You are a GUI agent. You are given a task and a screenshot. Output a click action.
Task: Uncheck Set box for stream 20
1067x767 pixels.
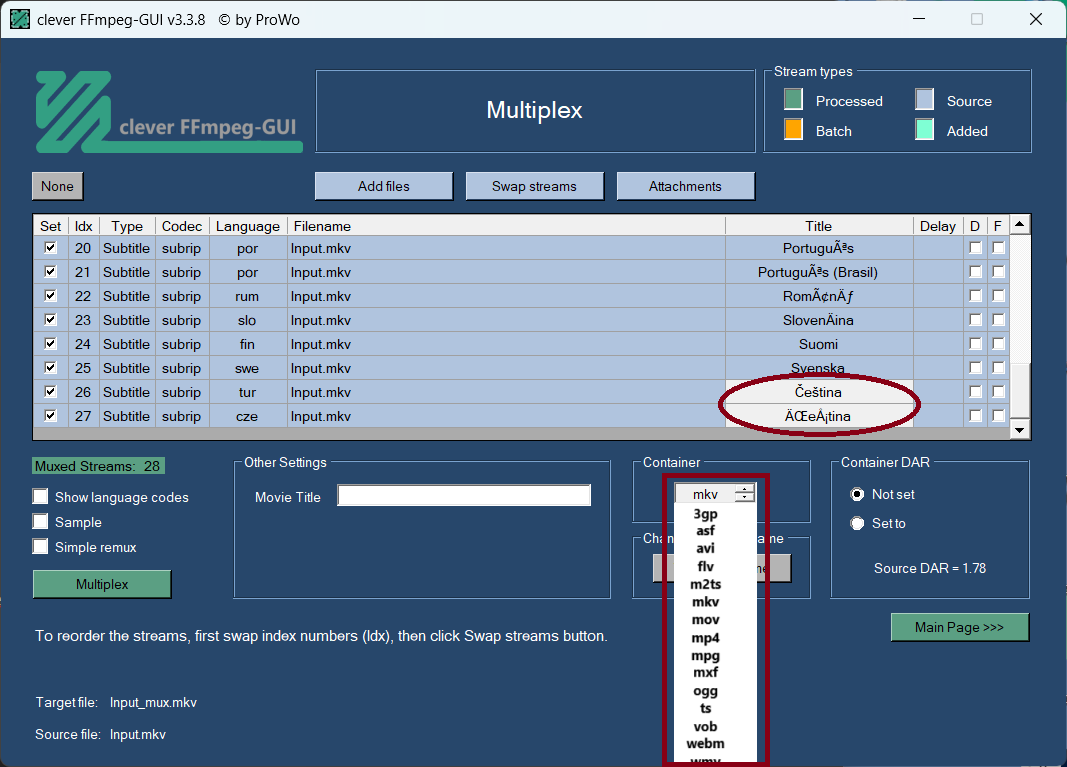click(x=50, y=248)
